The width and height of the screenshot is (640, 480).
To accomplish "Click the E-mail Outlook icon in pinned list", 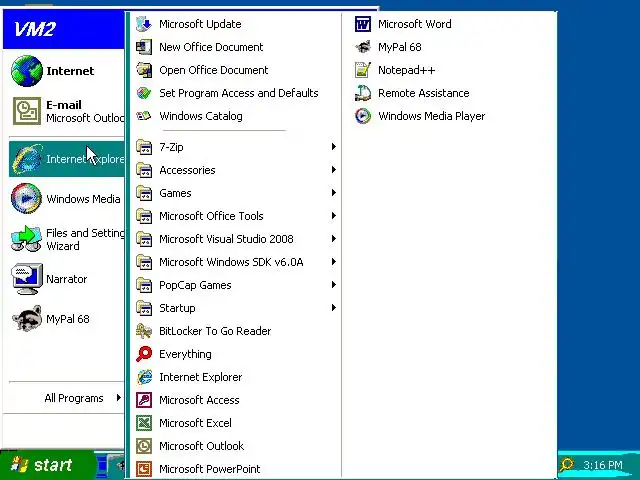I will (27, 111).
